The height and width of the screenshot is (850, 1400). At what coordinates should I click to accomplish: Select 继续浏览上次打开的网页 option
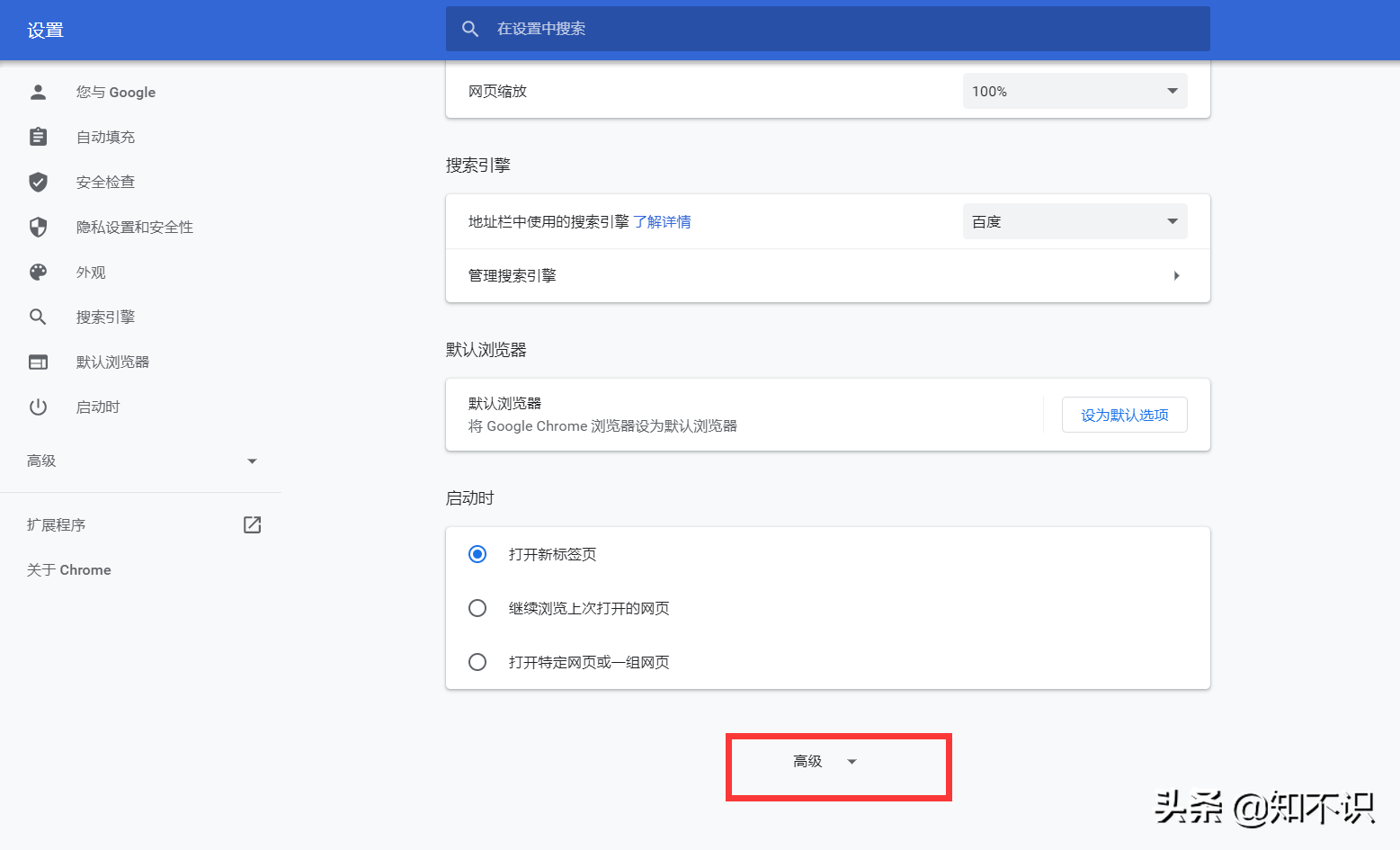point(477,608)
